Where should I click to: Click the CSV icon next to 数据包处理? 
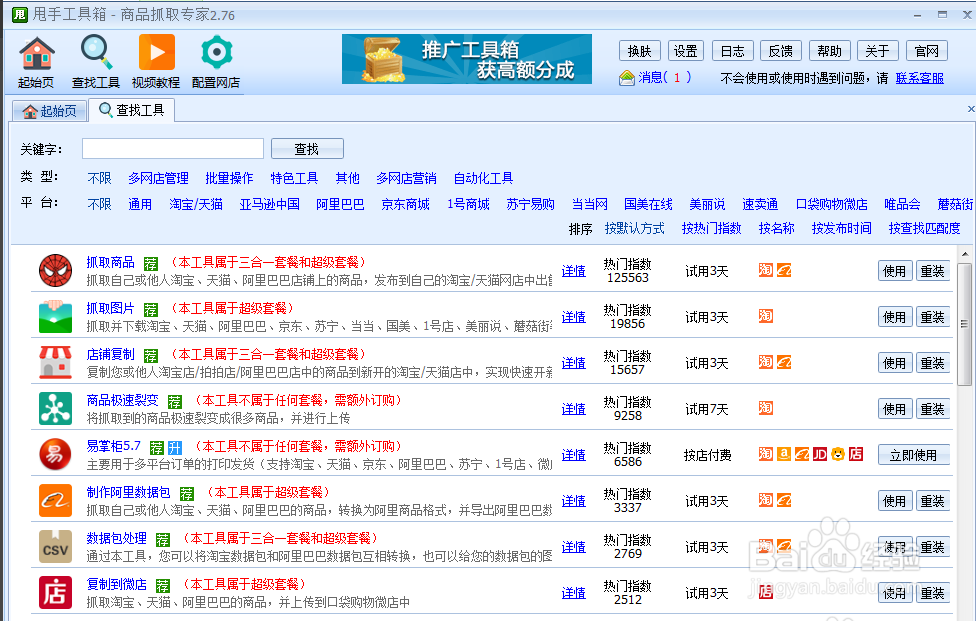tap(55, 546)
